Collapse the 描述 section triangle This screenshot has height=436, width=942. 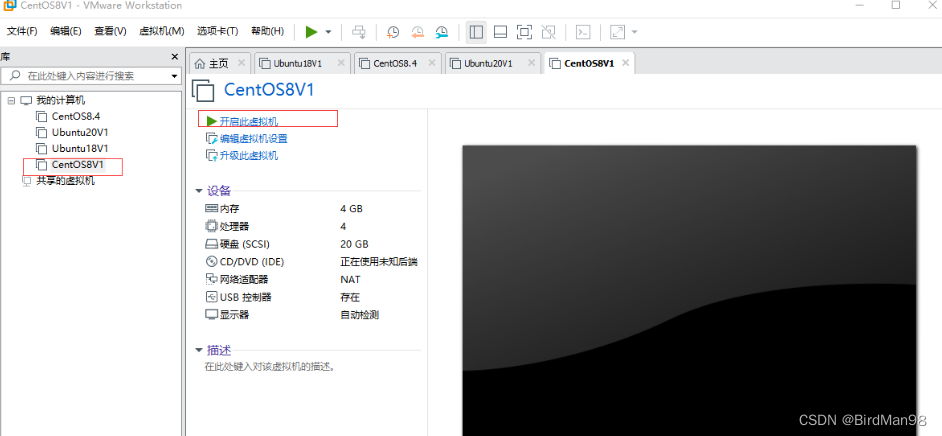pyautogui.click(x=199, y=351)
